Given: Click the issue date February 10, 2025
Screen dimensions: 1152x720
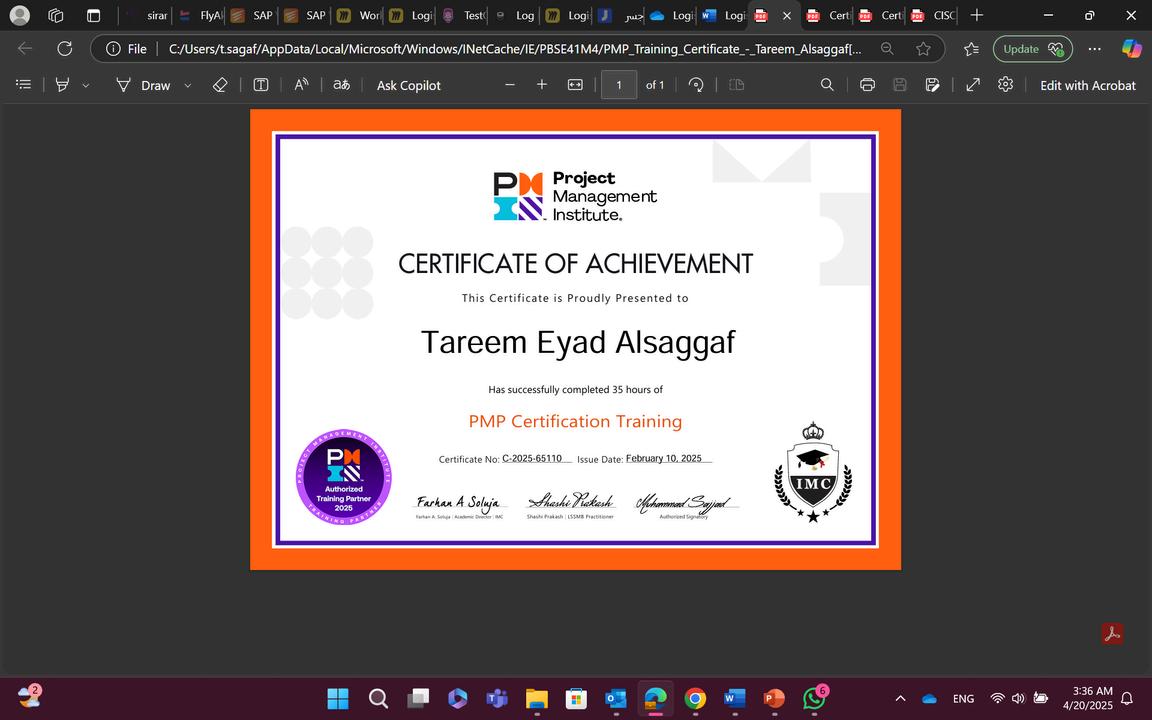Looking at the screenshot, I should coord(663,458).
